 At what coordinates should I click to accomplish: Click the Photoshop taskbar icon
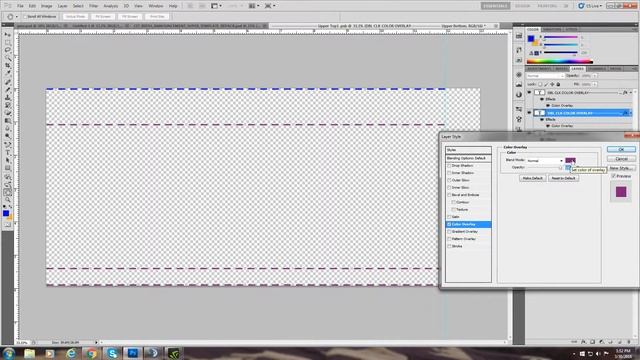tap(133, 353)
